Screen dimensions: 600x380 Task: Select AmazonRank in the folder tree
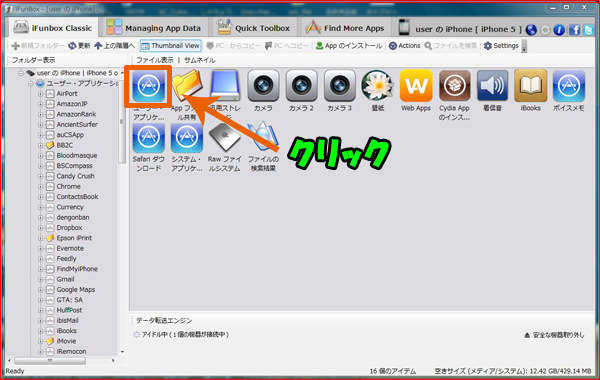coord(76,114)
